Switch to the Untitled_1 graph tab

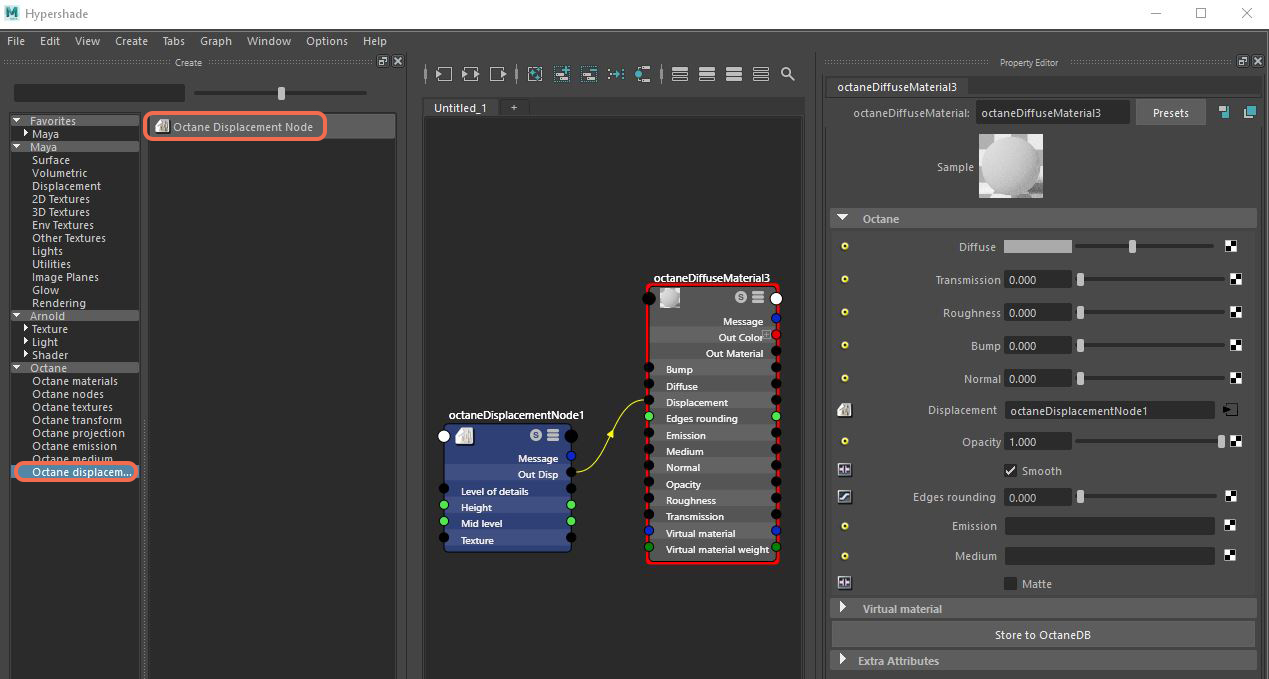pyautogui.click(x=460, y=107)
